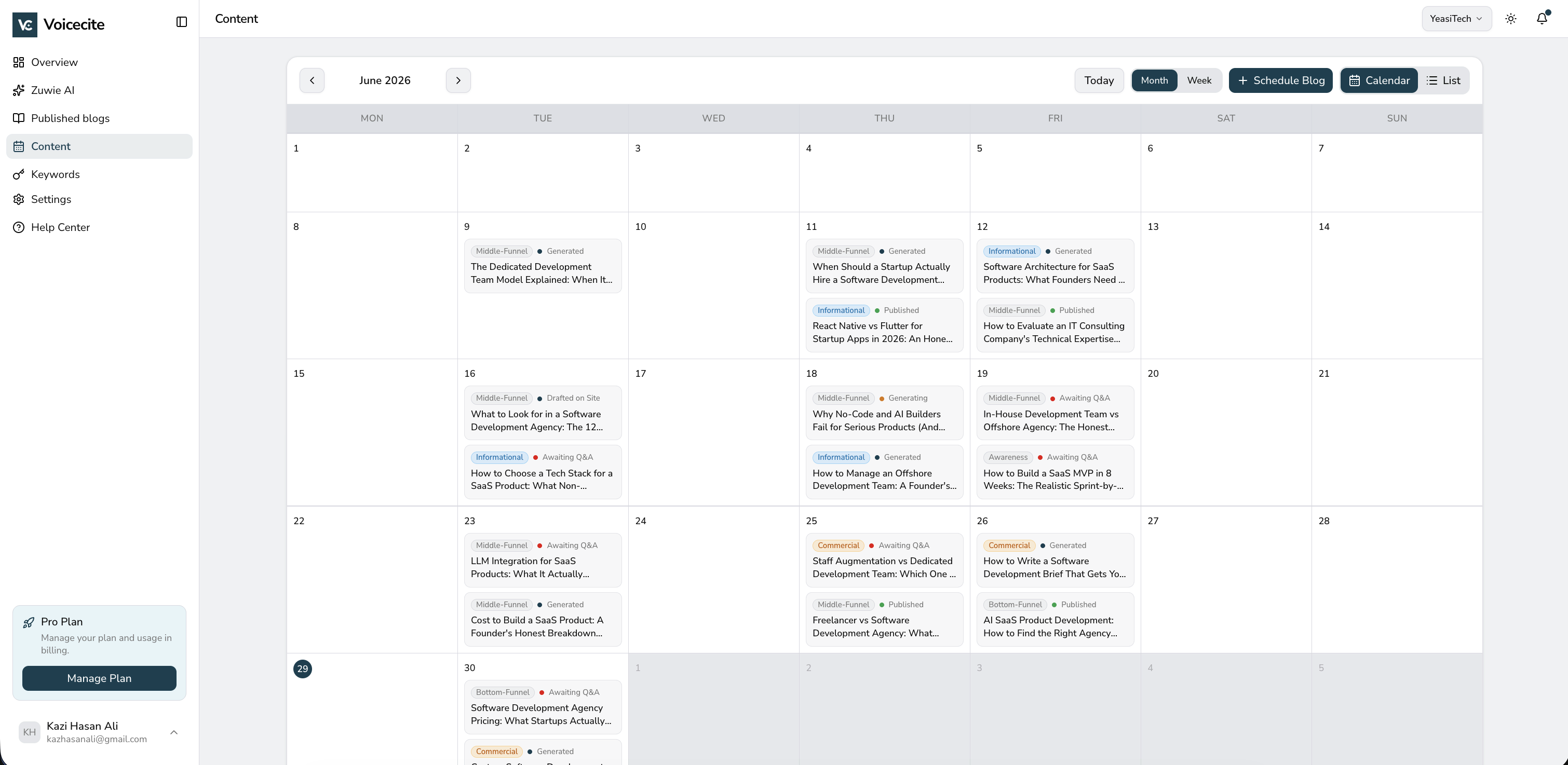
Task: Click the kazhasanali@gmail.com email text
Action: [x=97, y=739]
